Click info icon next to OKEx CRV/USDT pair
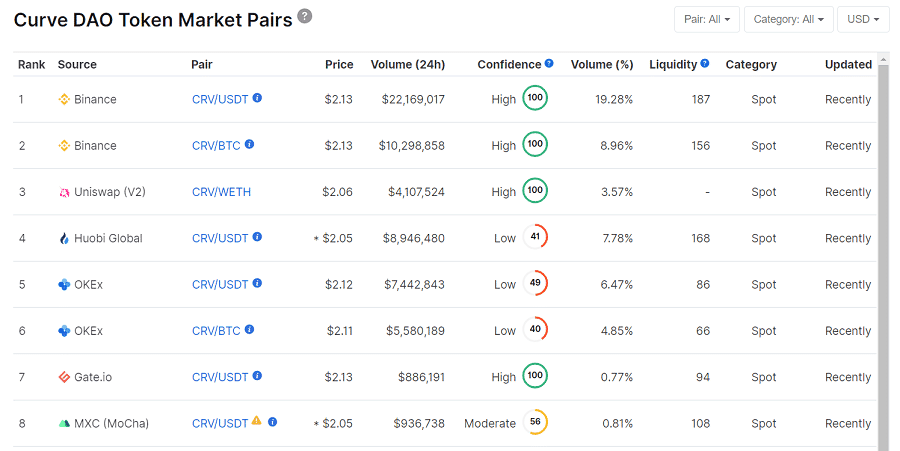The width and height of the screenshot is (900, 451). point(257,283)
